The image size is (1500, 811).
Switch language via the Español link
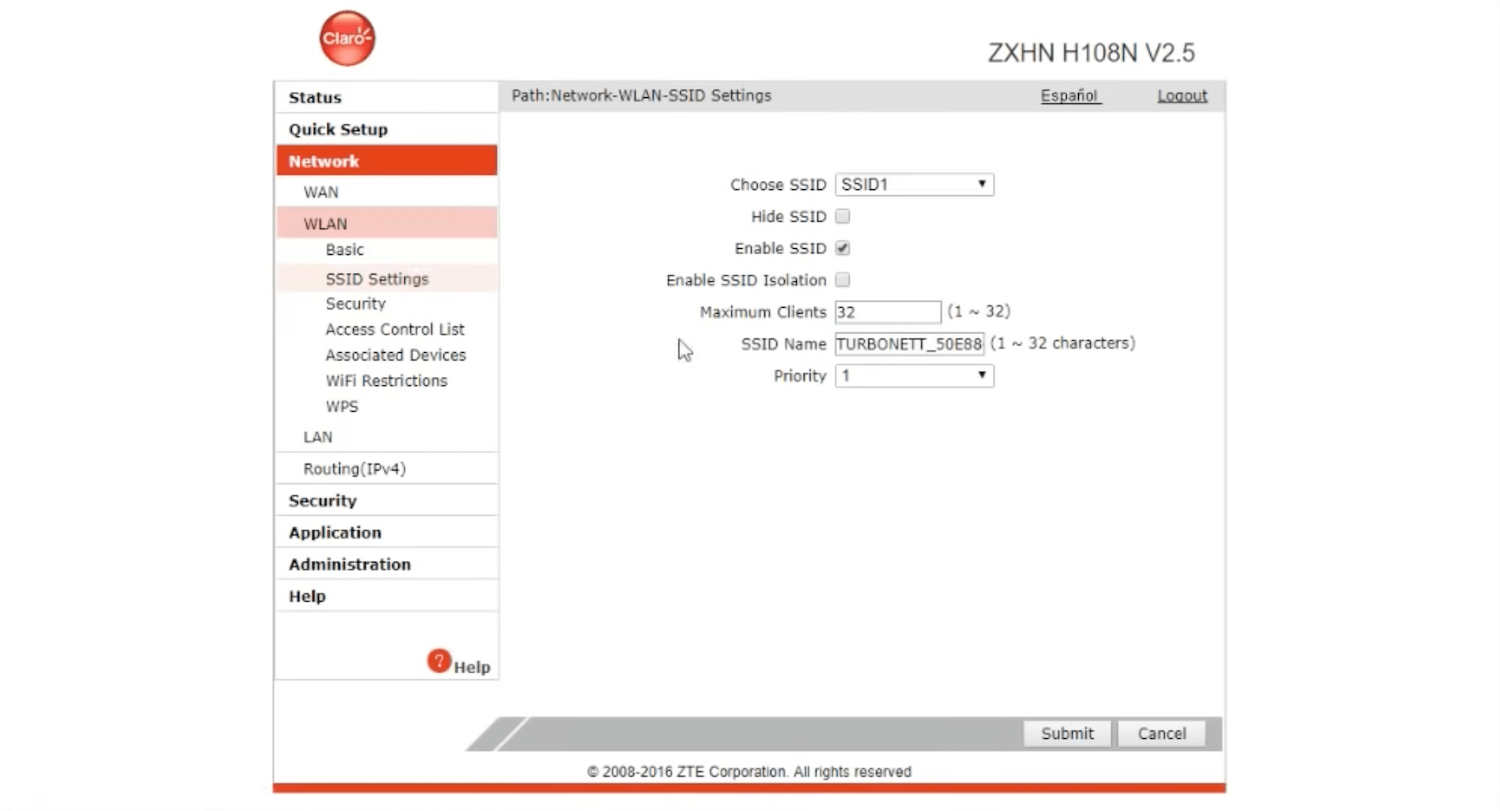point(1069,96)
